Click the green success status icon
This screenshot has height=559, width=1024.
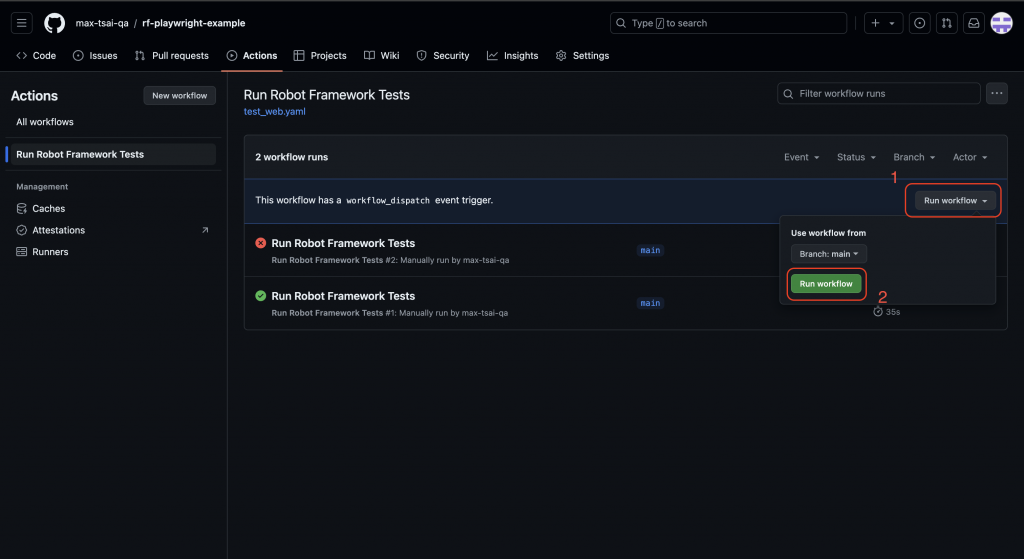click(261, 296)
